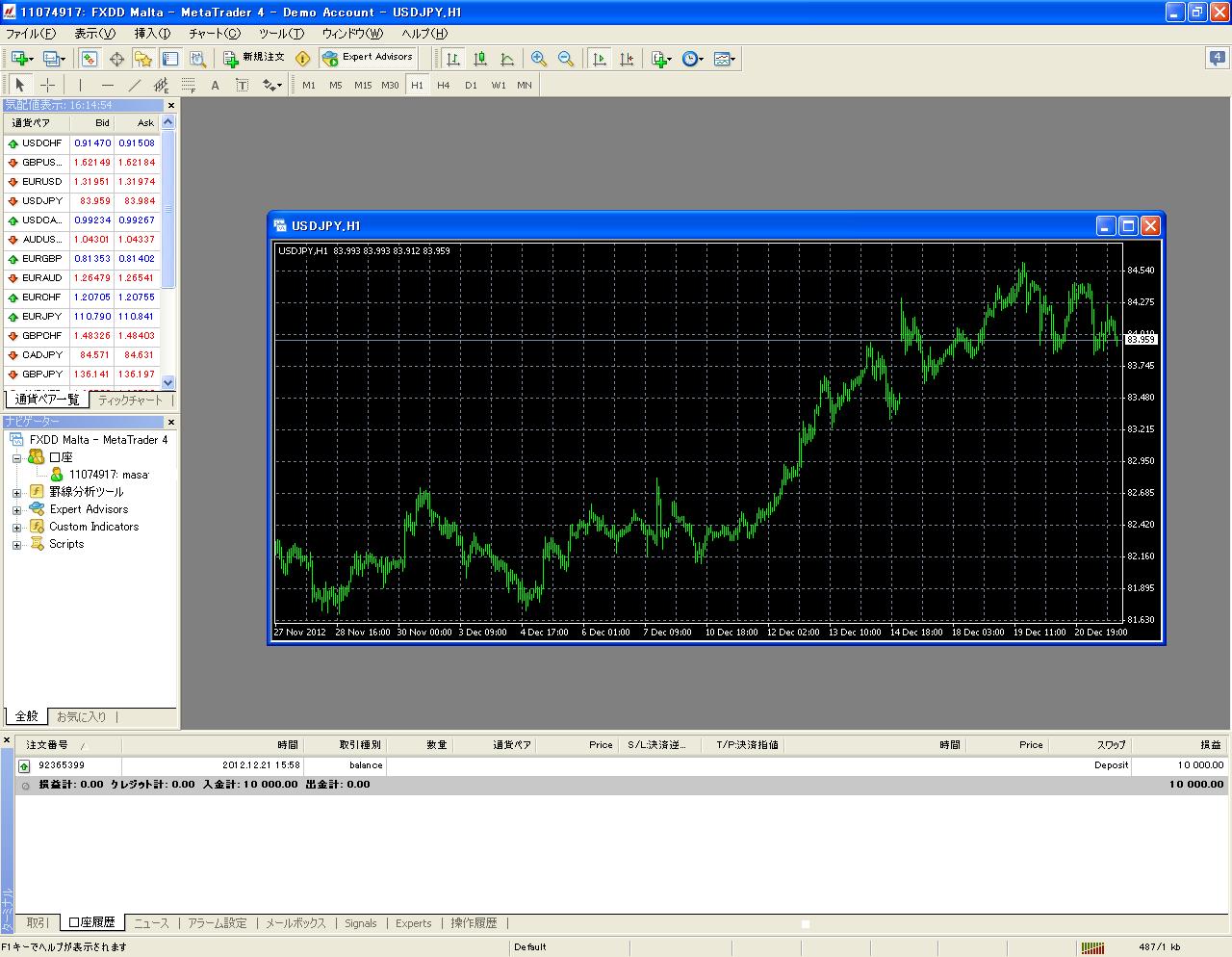Open the チャート (Chart) menu
Image resolution: width=1232 pixels, height=957 pixels.
[214, 34]
